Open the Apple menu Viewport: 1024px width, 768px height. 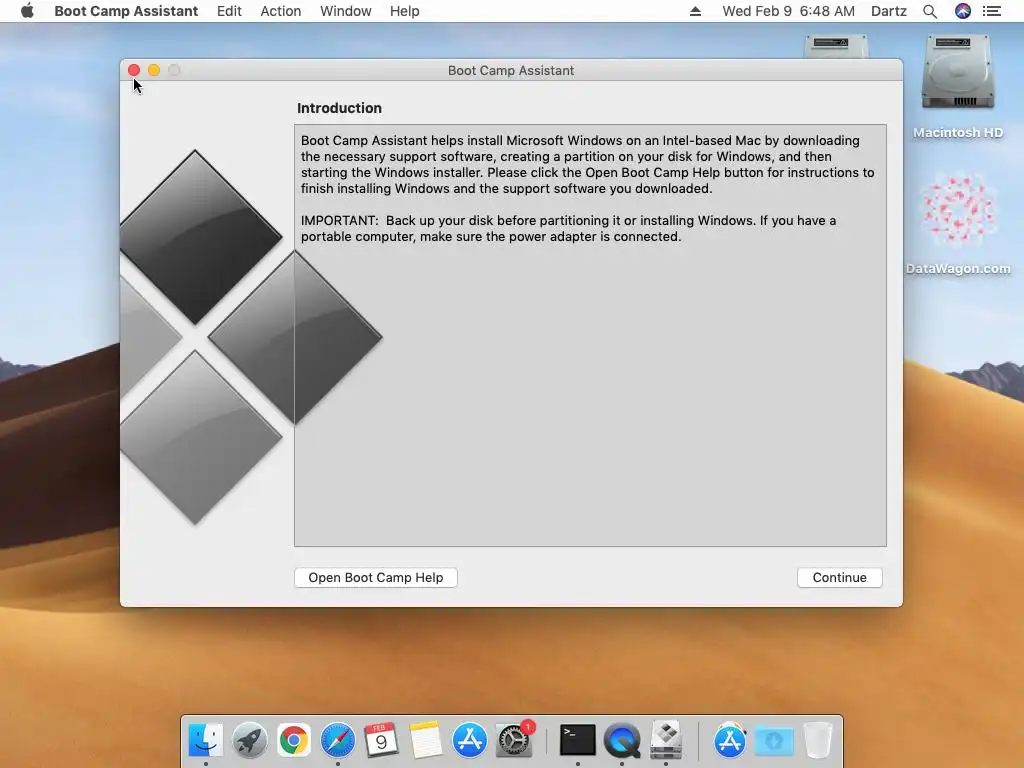(27, 11)
